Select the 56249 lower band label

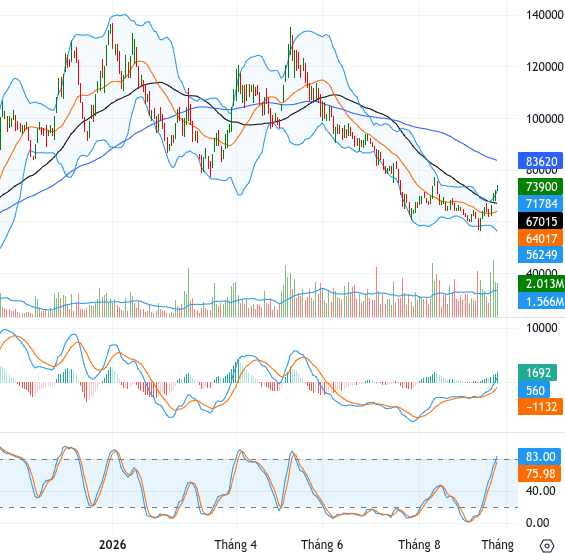tap(540, 255)
